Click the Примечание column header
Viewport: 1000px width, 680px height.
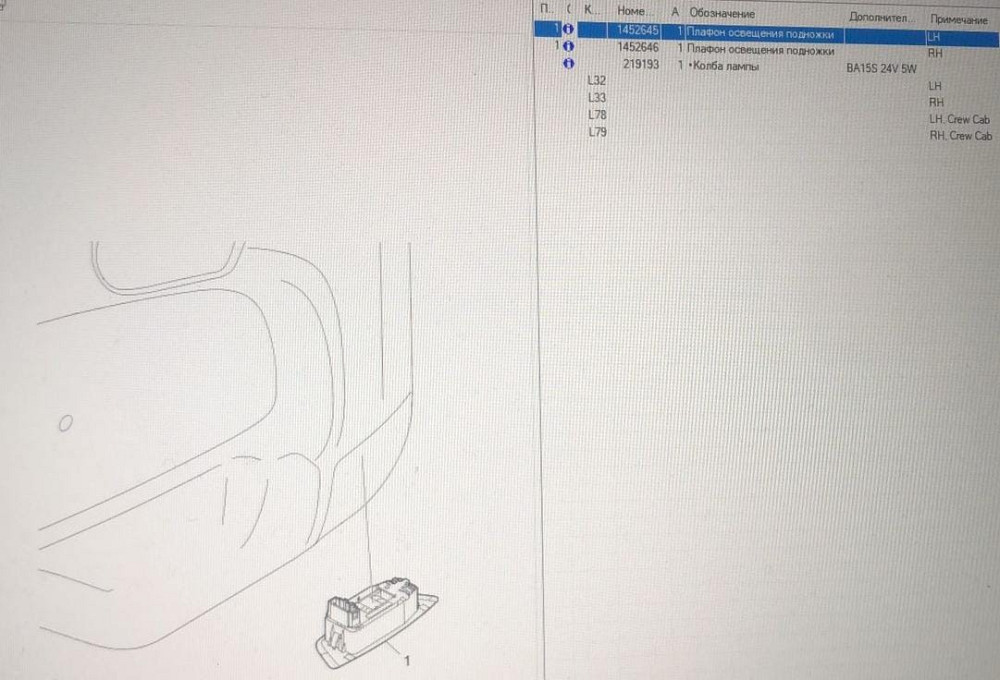point(958,19)
